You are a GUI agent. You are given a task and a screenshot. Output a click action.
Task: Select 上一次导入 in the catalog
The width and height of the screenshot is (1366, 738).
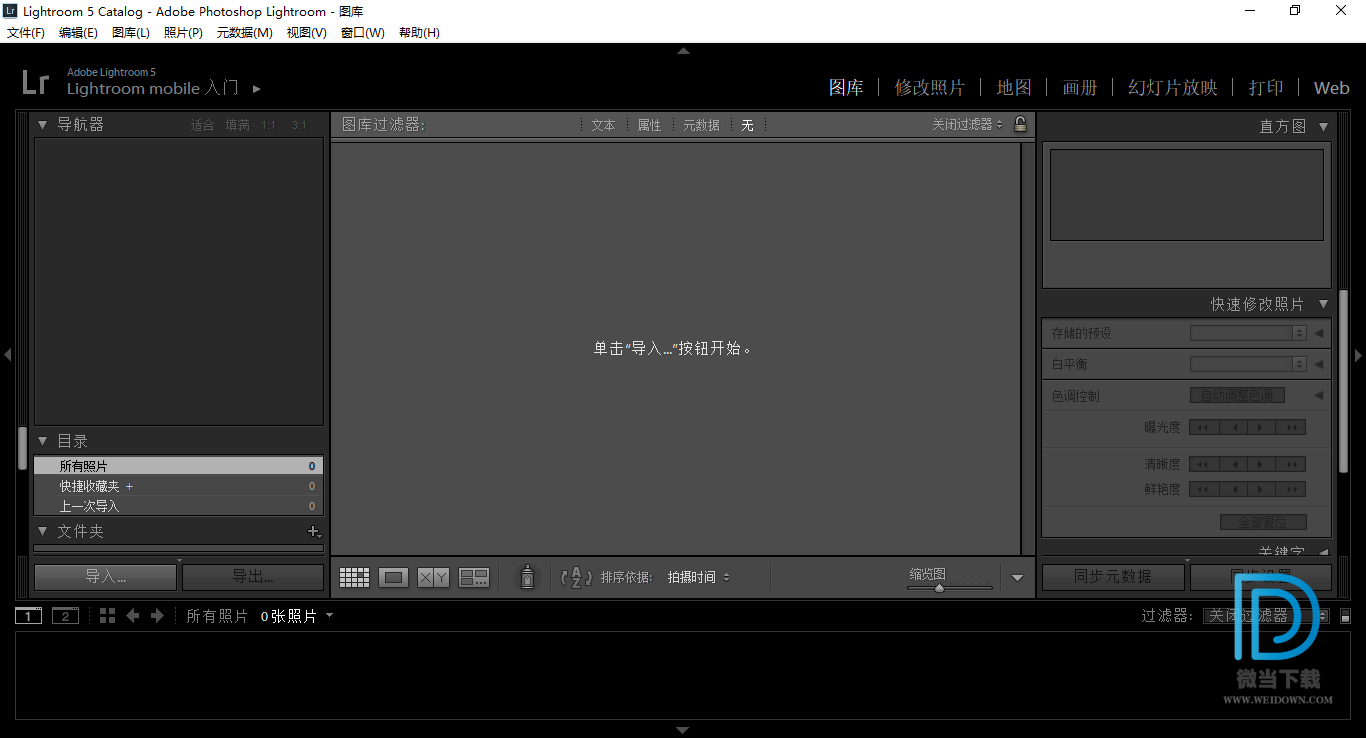pyautogui.click(x=178, y=506)
